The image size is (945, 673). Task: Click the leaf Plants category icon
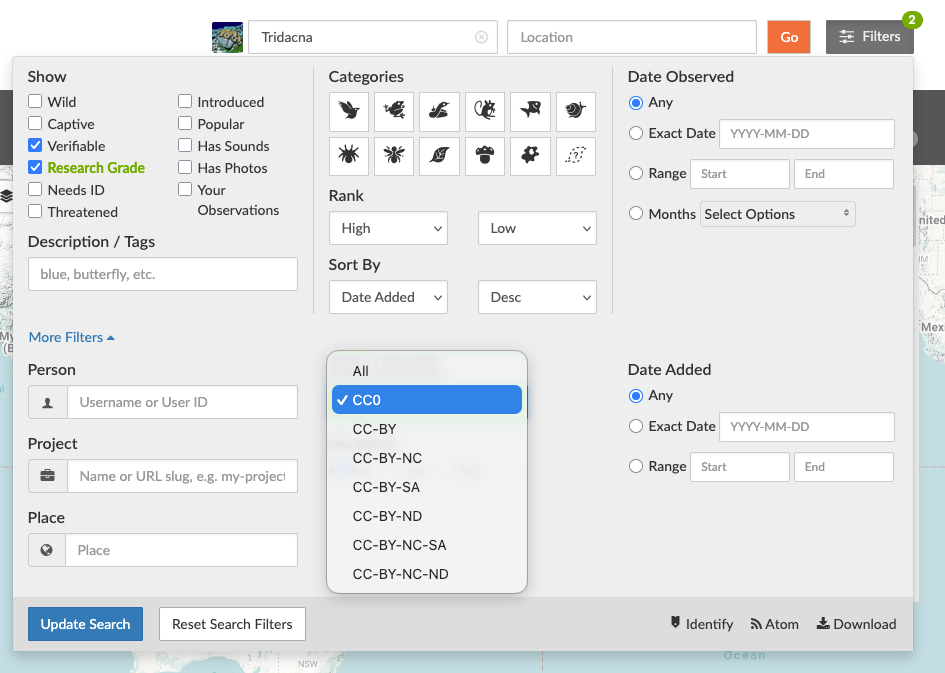(439, 156)
